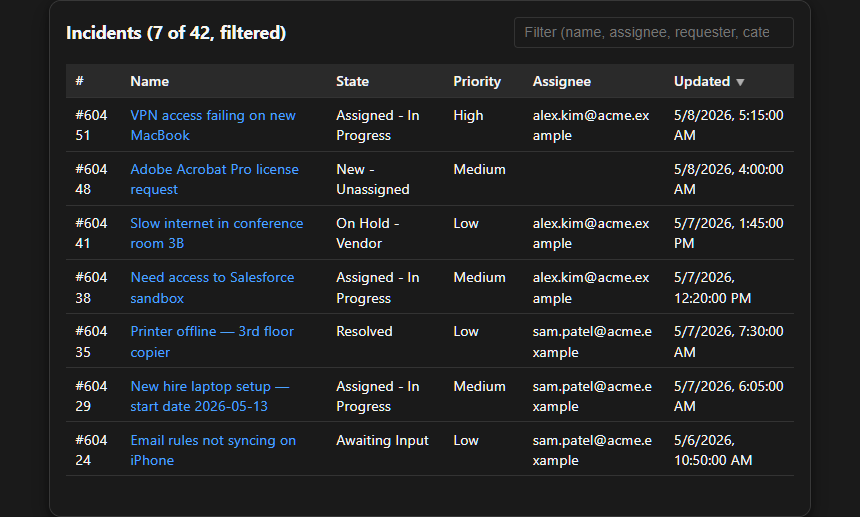Open VPN access failing on new MacBook
This screenshot has width=860, height=517.
(x=213, y=125)
